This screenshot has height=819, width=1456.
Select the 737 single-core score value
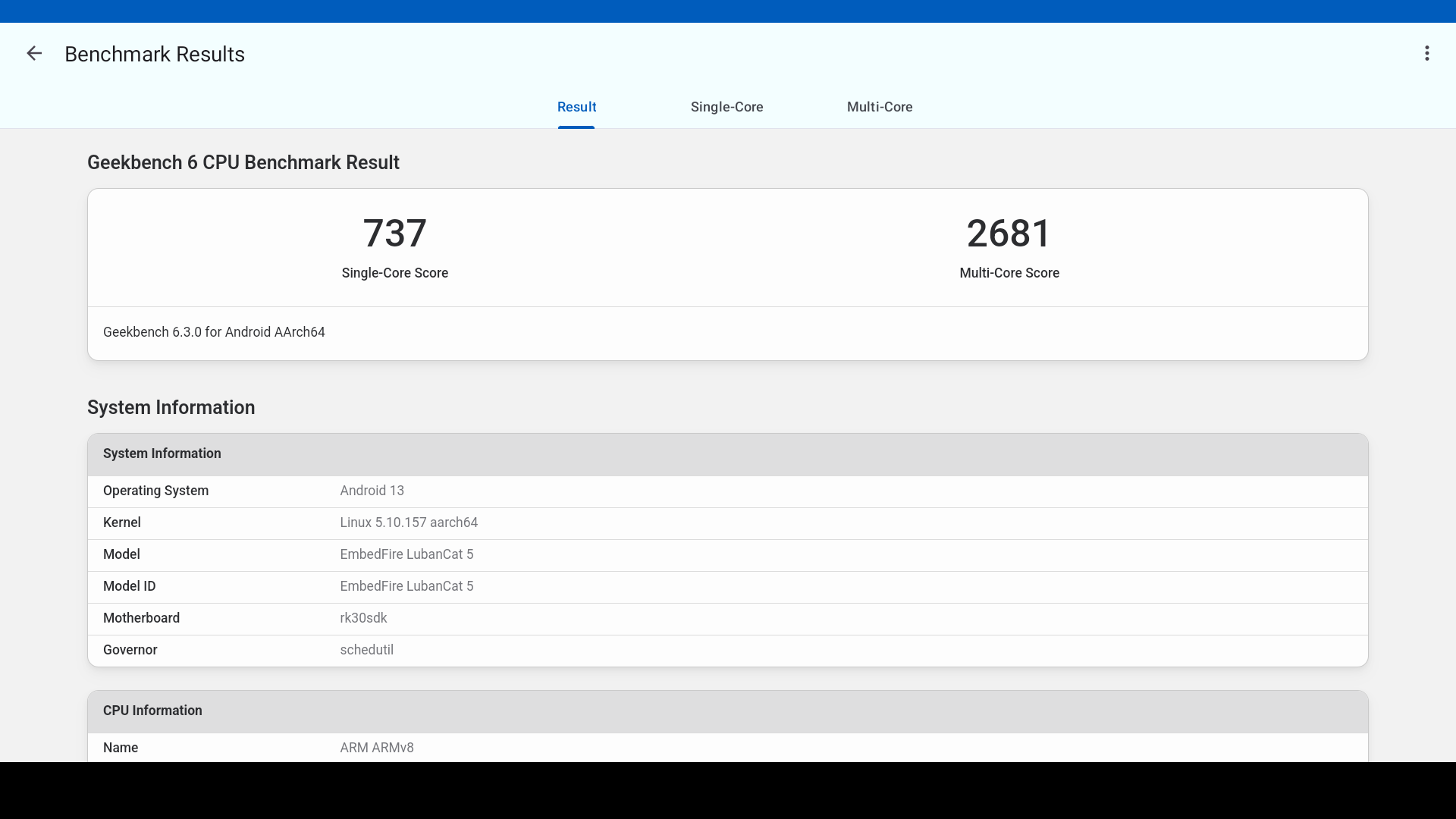tap(394, 233)
